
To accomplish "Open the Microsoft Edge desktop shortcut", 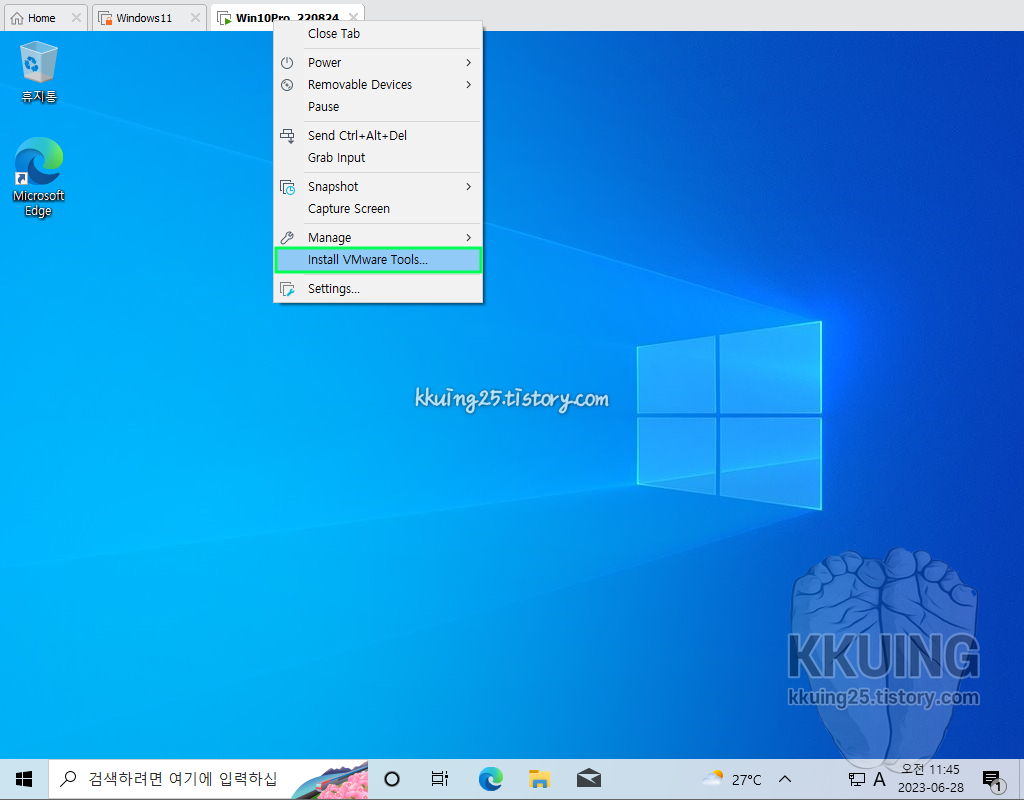I will point(39,176).
